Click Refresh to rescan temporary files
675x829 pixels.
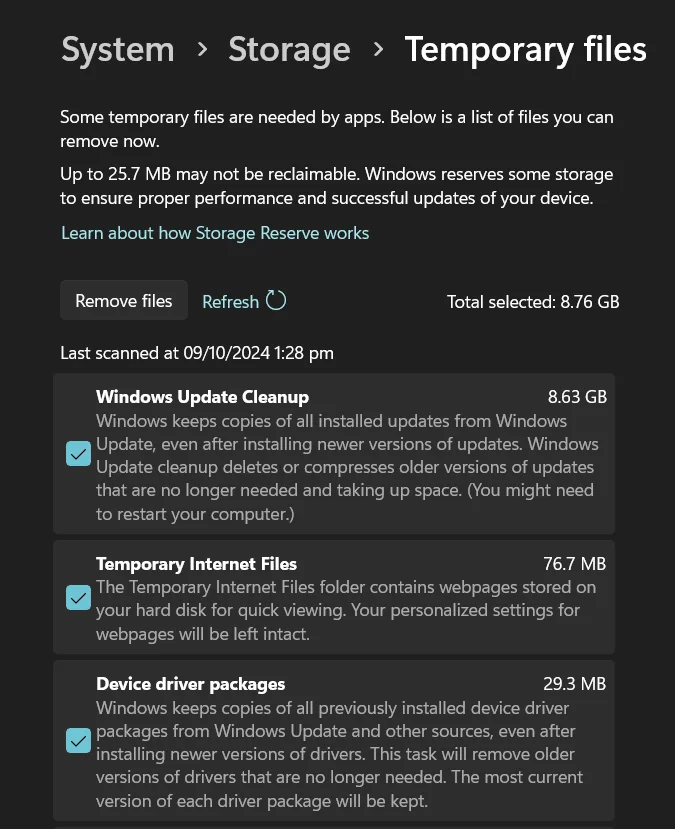click(x=230, y=300)
